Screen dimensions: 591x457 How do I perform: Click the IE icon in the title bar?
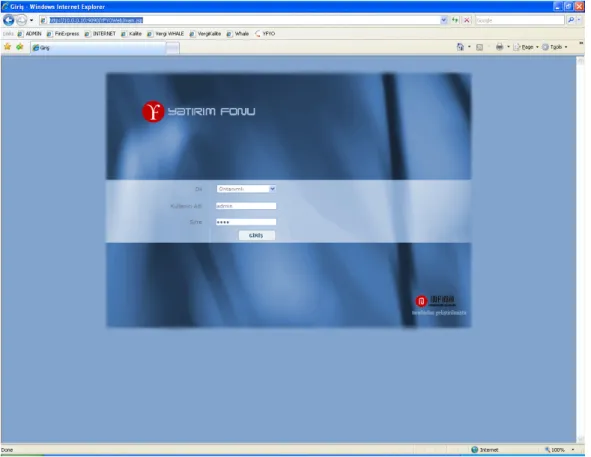pos(5,7)
